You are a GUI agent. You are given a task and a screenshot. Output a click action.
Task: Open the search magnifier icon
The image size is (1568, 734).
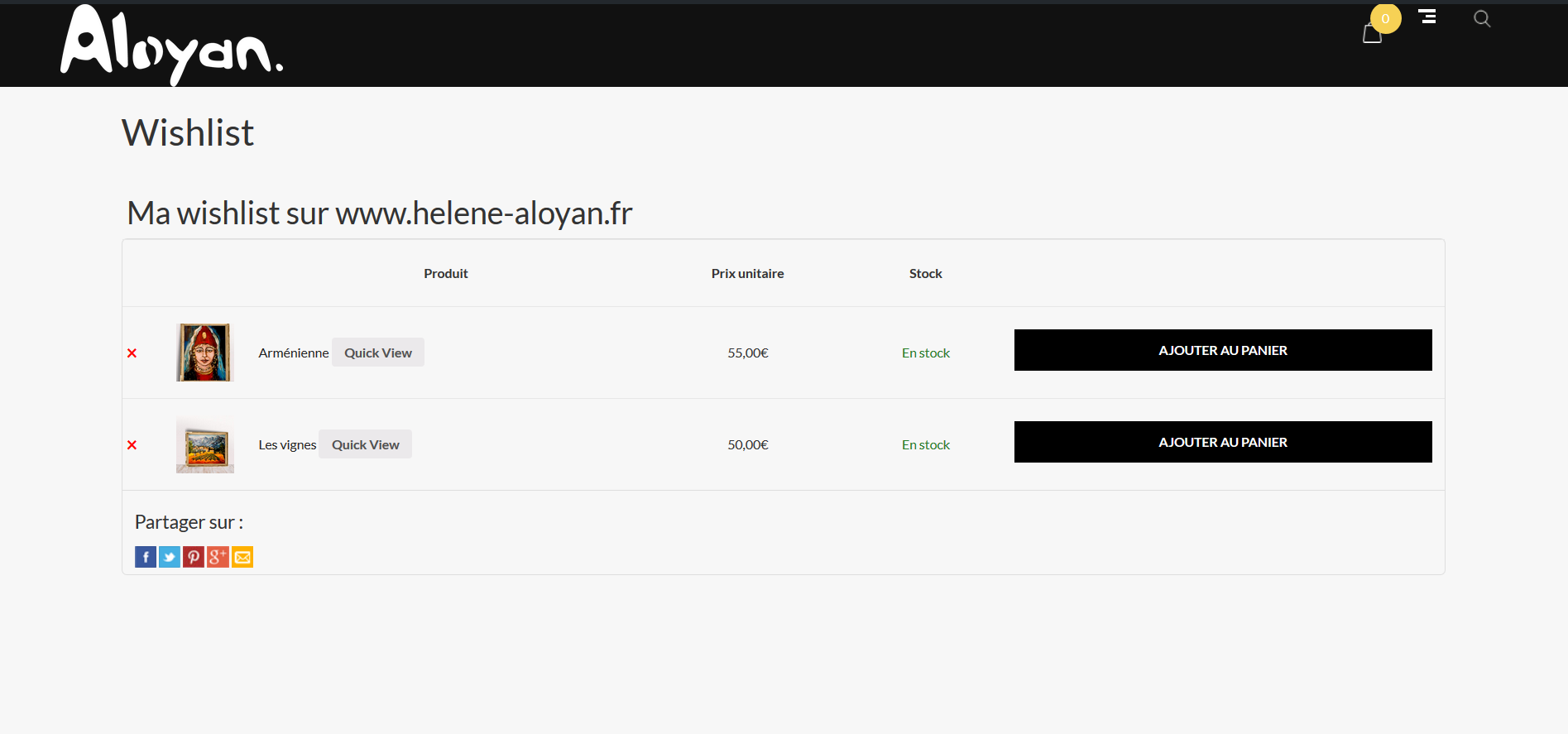1482,18
